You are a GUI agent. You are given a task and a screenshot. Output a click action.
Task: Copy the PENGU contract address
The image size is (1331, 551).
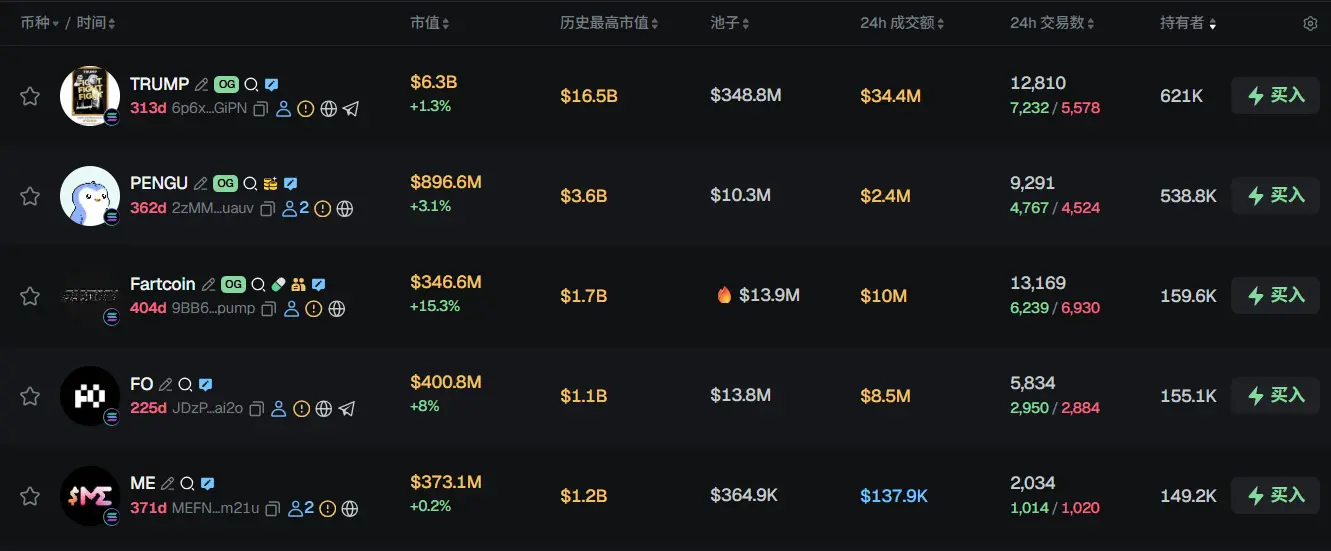pos(267,209)
